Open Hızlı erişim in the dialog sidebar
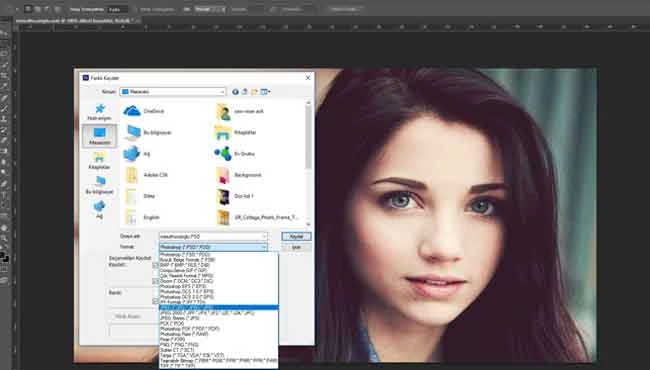Viewport: 650px width, 370px height. tap(99, 112)
